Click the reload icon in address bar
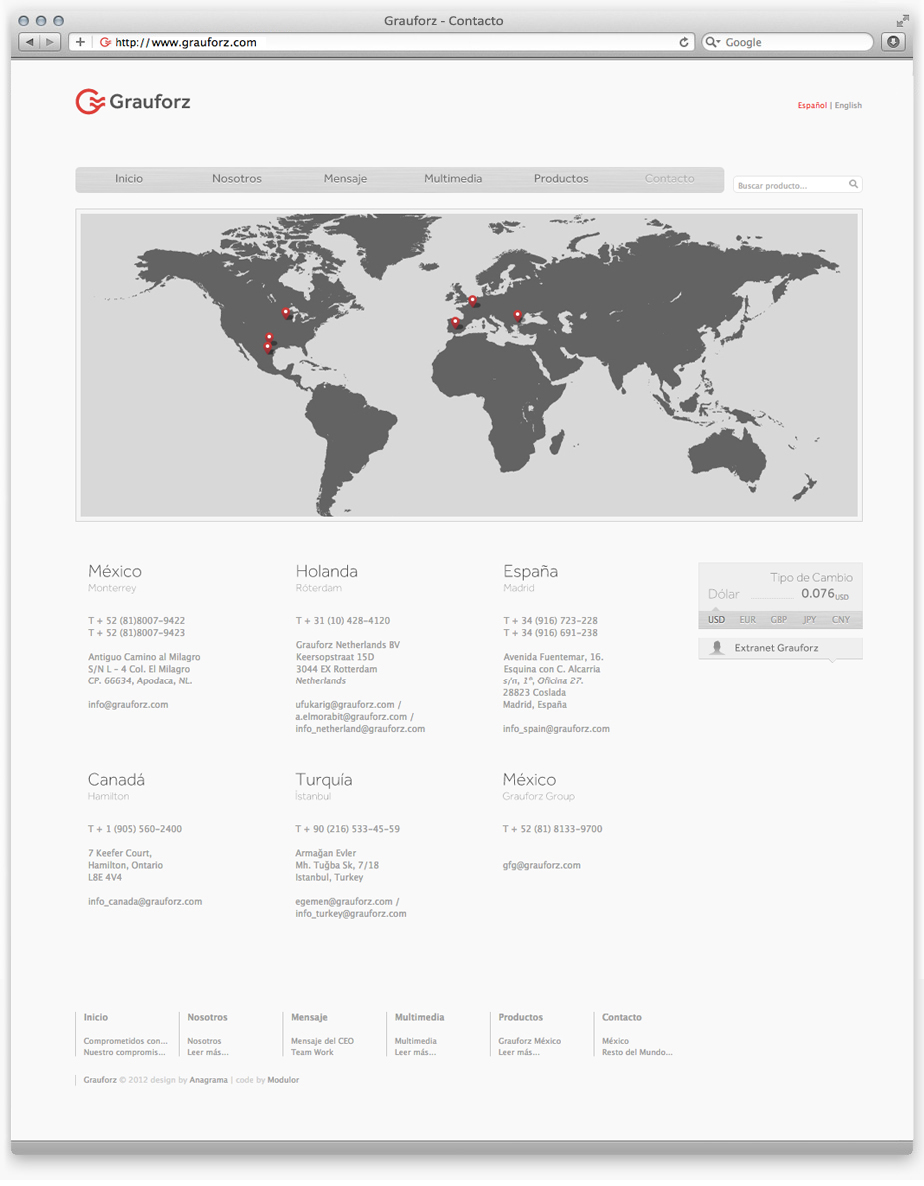Image resolution: width=924 pixels, height=1186 pixels. tap(684, 42)
